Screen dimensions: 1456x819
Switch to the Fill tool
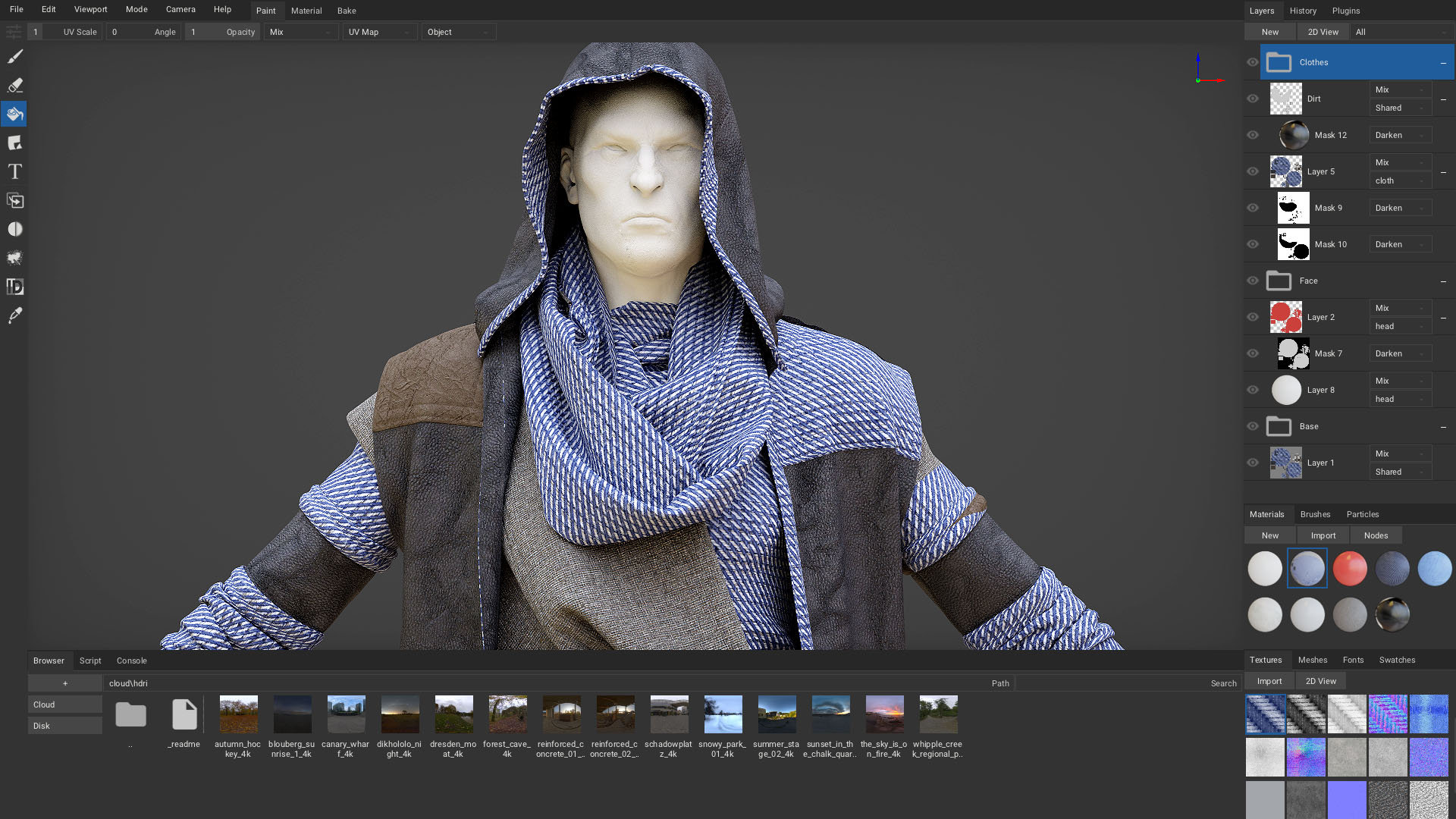tap(14, 114)
